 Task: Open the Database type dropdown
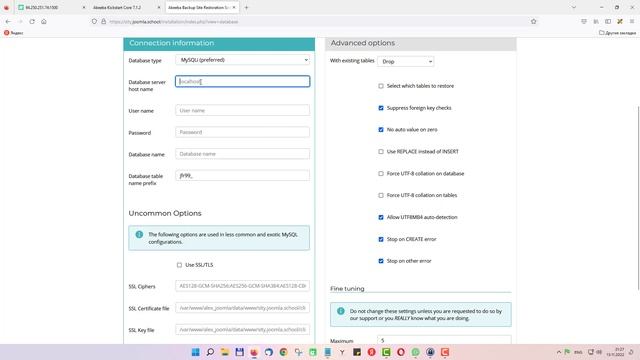tap(242, 60)
